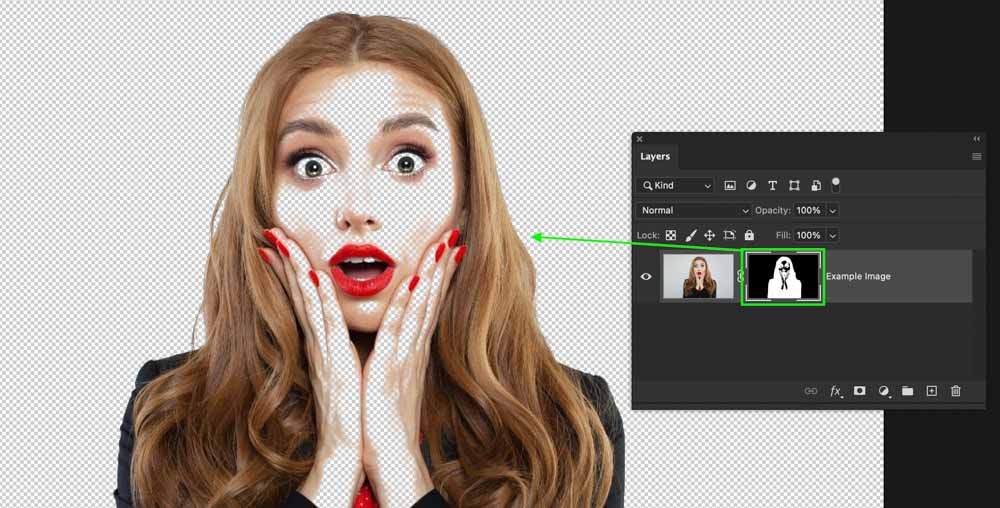
Task: Click the Link layers icon
Action: 811,391
